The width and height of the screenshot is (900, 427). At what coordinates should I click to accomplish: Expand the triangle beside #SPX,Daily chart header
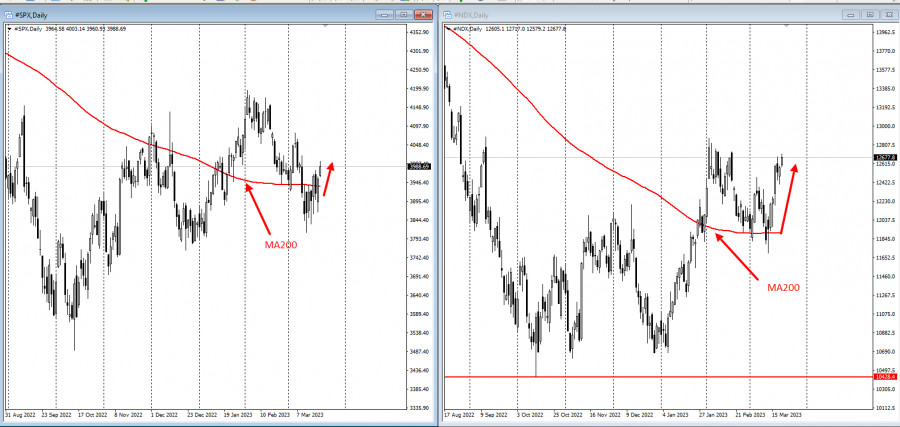pos(9,28)
